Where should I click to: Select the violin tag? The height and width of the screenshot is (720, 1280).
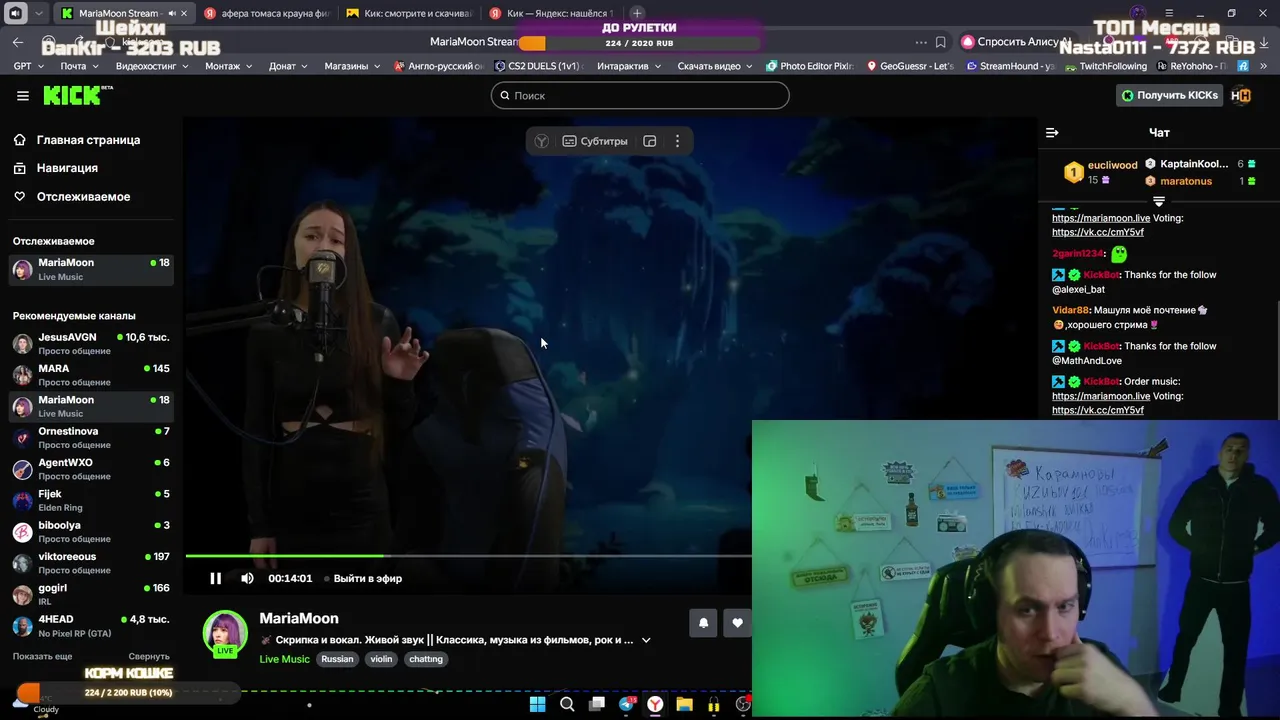pos(381,659)
